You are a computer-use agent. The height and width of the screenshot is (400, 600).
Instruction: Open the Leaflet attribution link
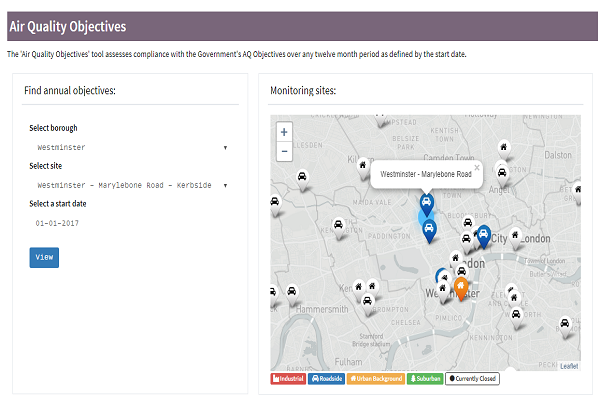[x=568, y=366]
